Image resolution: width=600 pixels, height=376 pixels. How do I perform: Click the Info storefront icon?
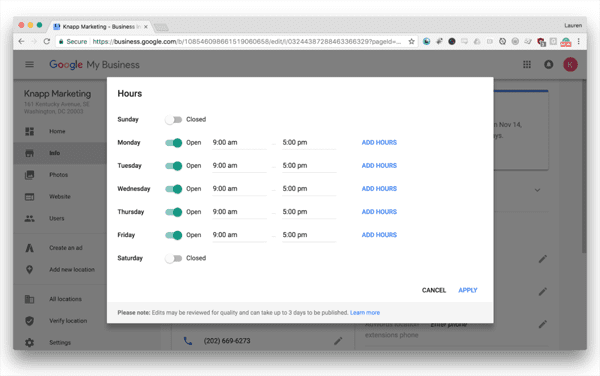tap(29, 153)
